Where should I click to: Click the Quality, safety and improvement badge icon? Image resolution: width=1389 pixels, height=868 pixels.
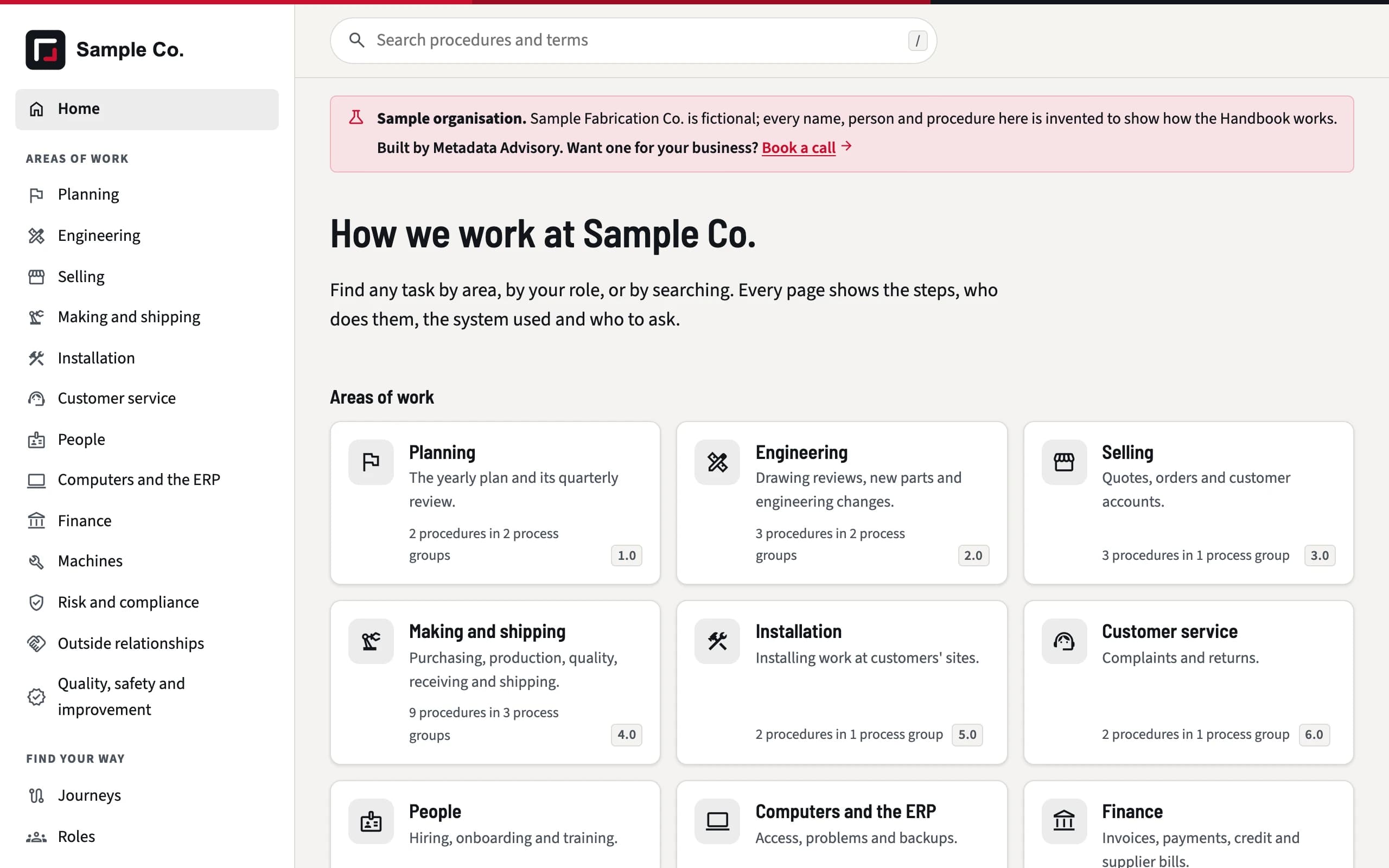point(36,697)
